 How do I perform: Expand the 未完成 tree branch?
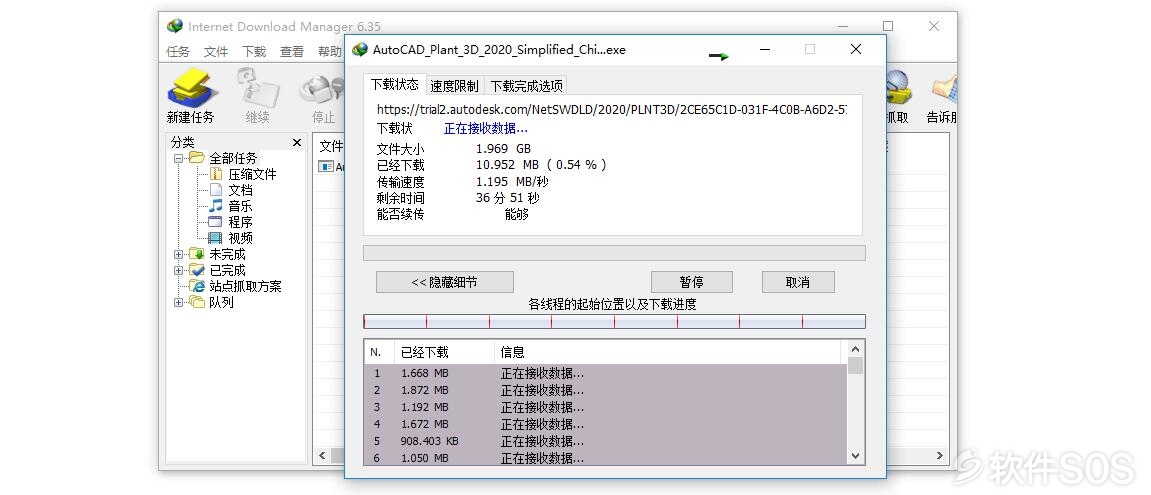[x=178, y=254]
